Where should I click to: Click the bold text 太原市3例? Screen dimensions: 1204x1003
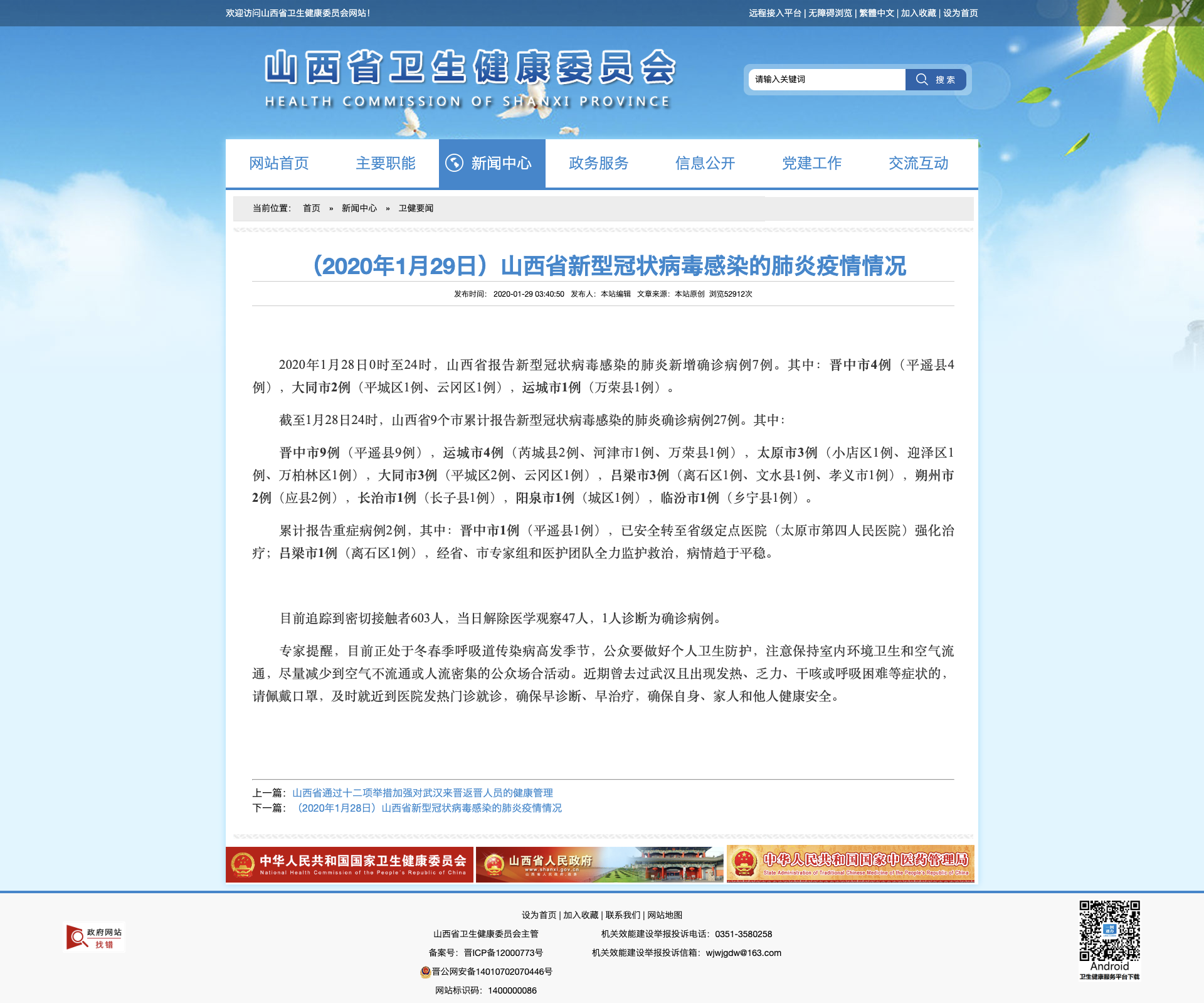click(788, 453)
